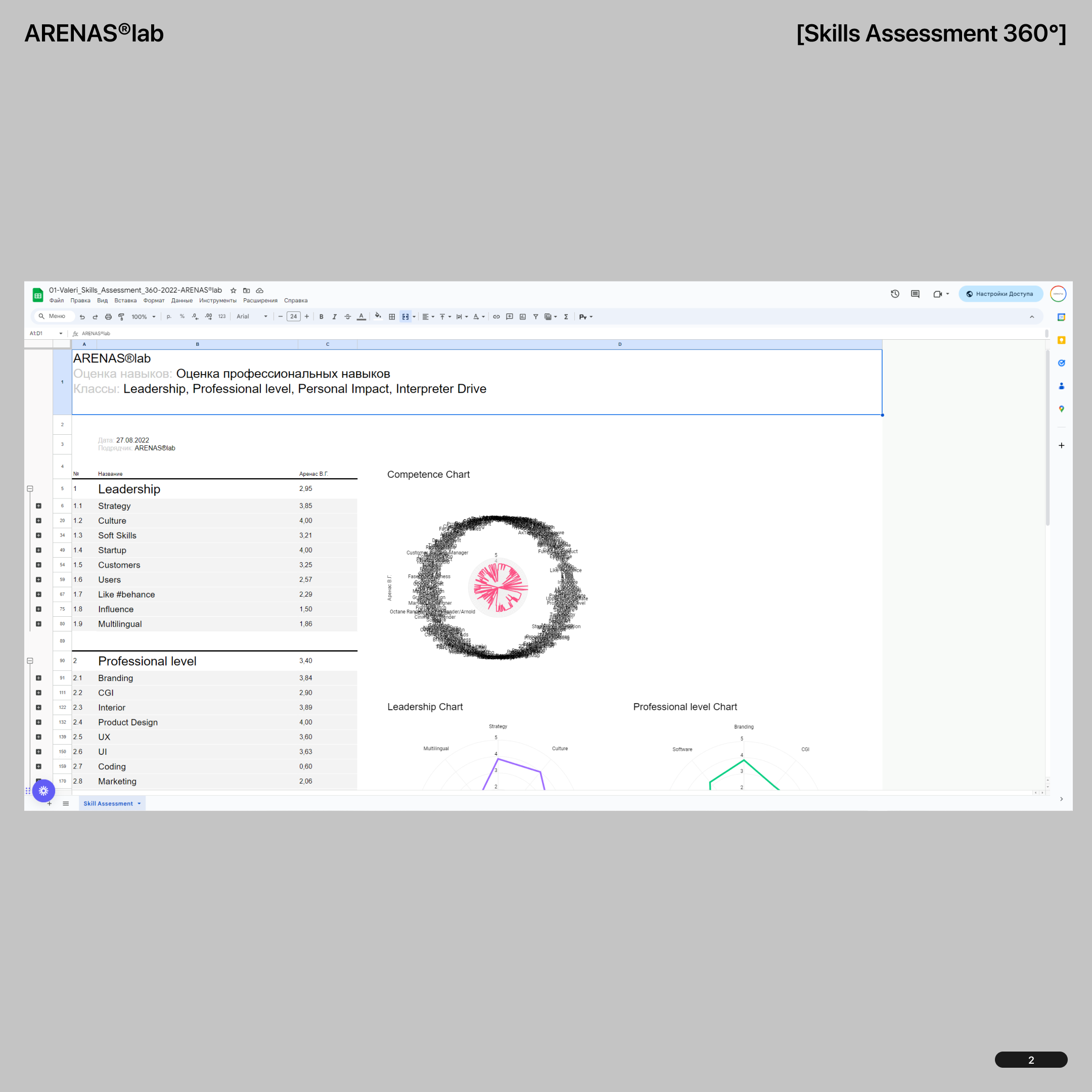Create a filter using funnel icon

pos(535,316)
